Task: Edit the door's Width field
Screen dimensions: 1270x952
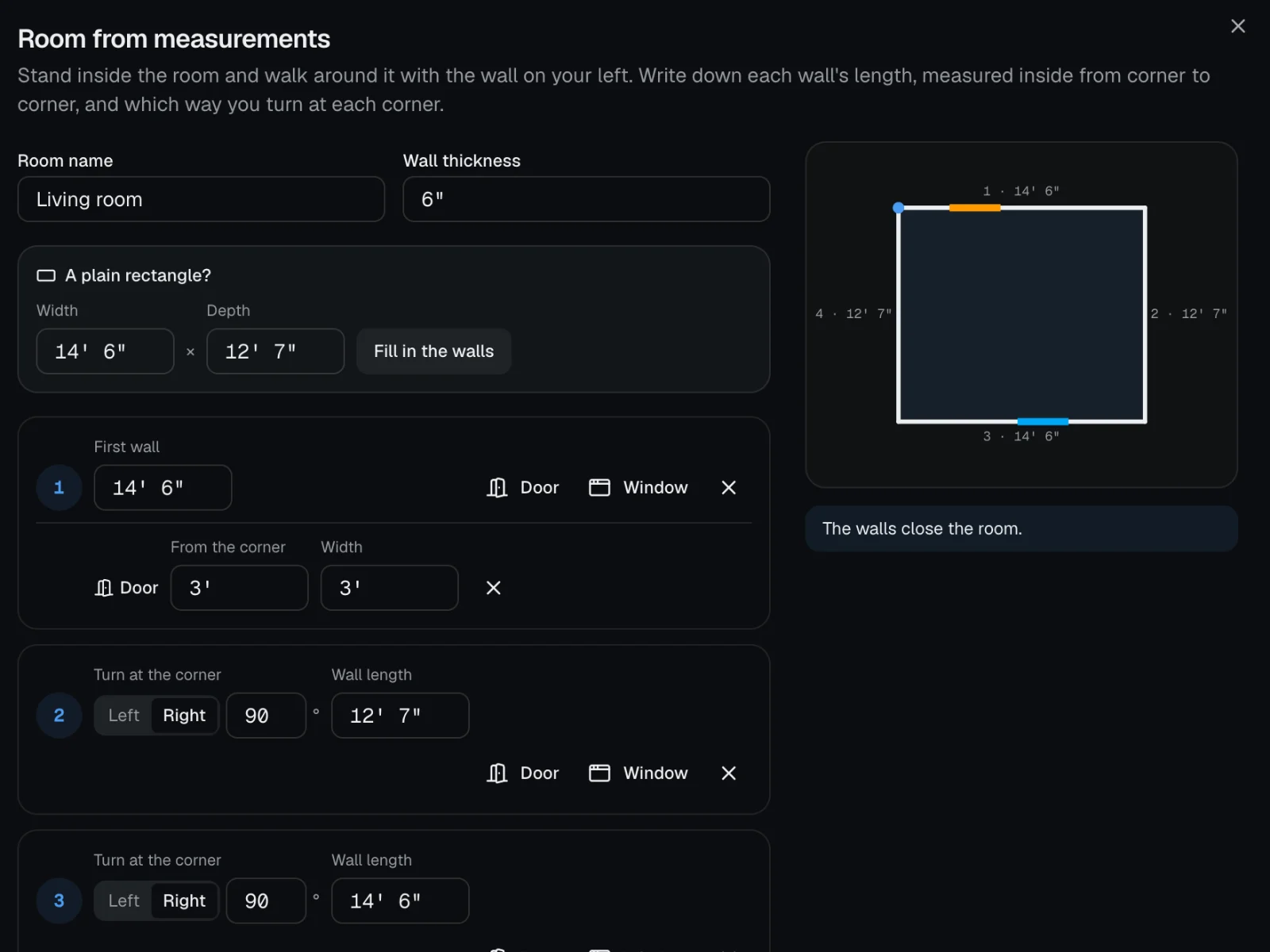Action: pos(389,588)
